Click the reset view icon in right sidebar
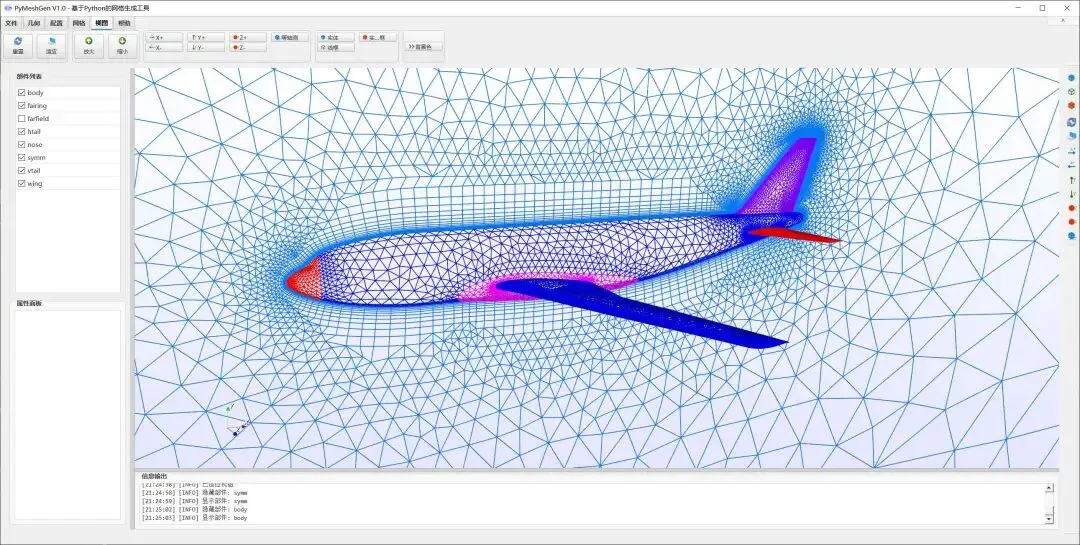 click(x=1071, y=122)
